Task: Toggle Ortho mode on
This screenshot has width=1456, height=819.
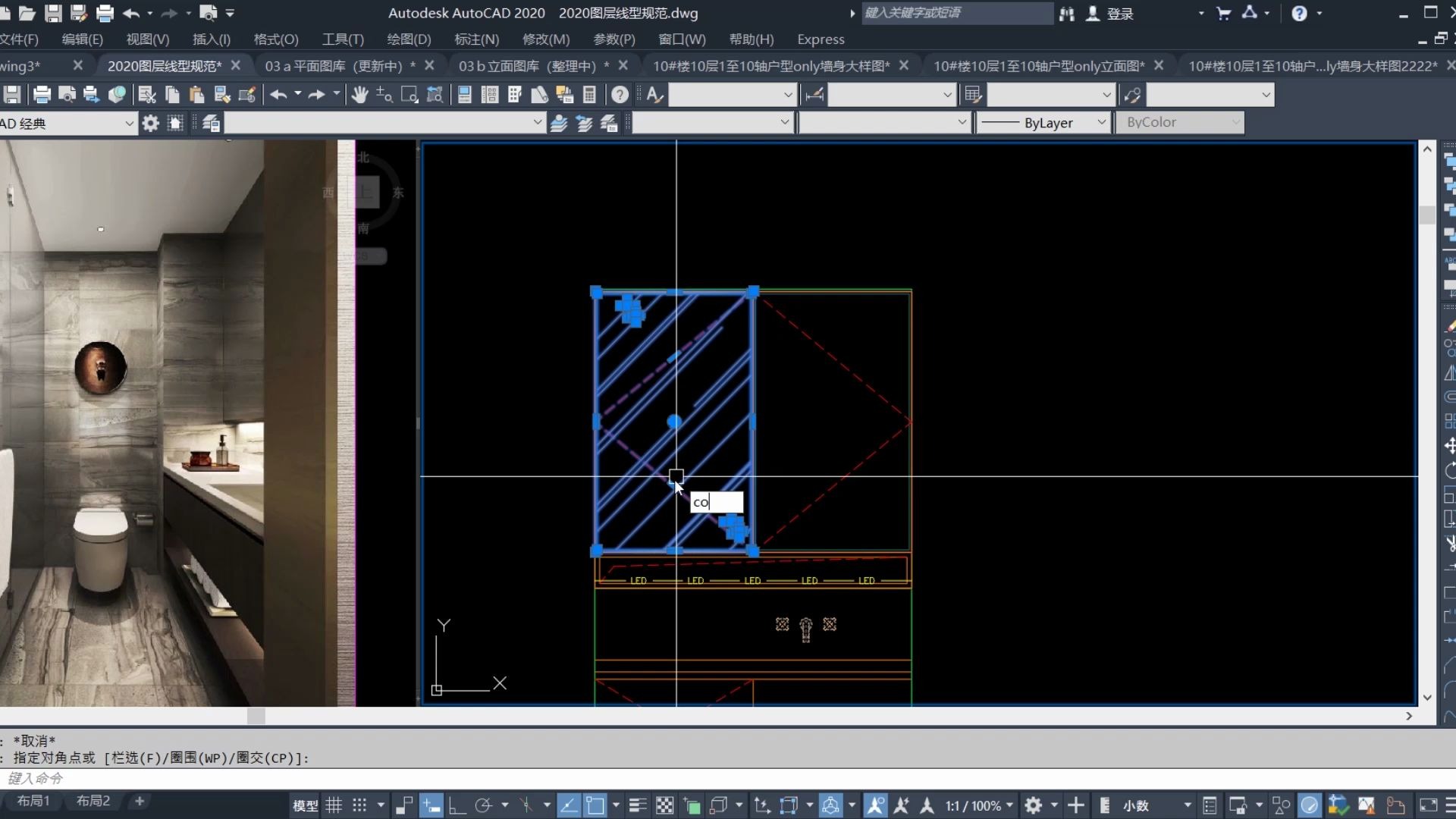Action: (456, 805)
